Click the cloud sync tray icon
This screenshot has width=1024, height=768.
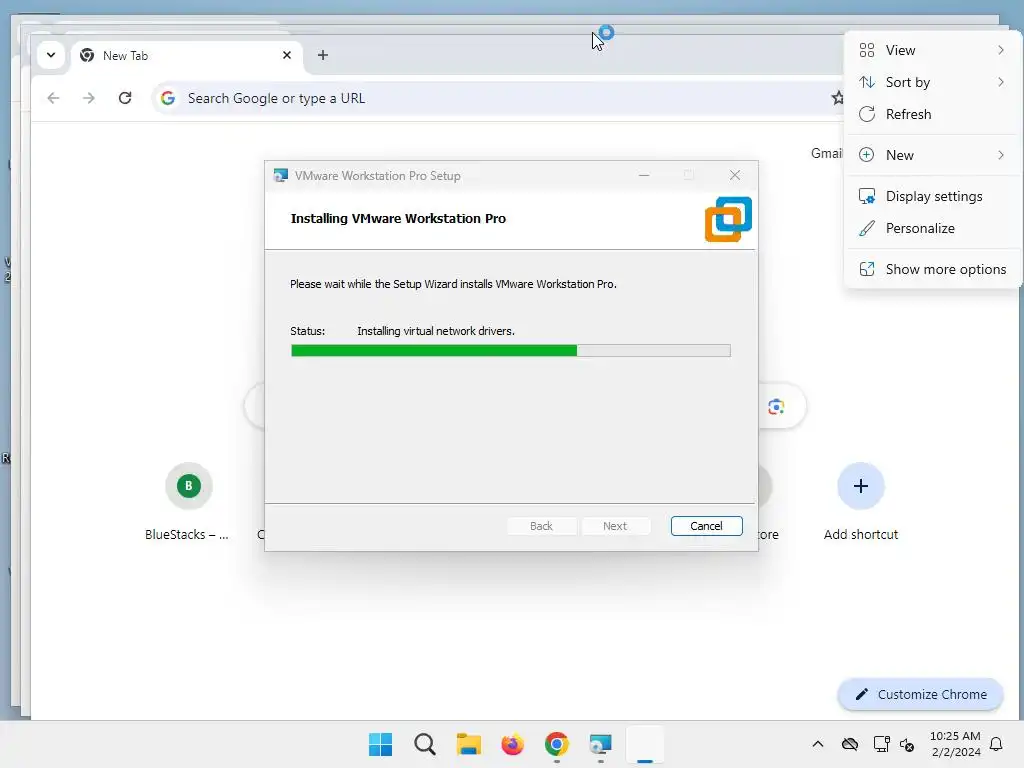(850, 744)
